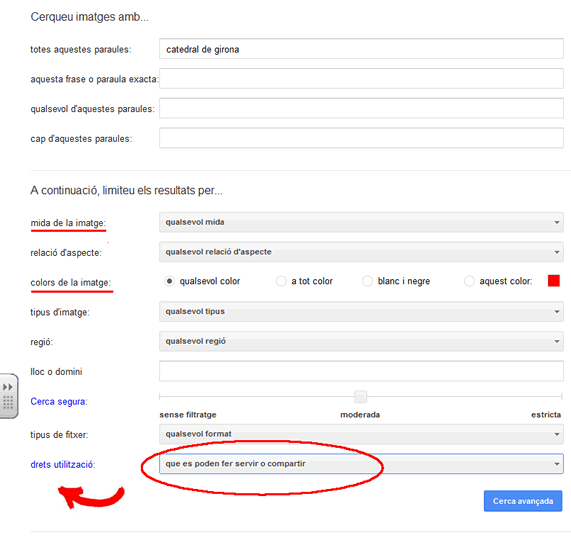Select 'qualsevol color' radio button
The width and height of the screenshot is (571, 538).
click(169, 281)
